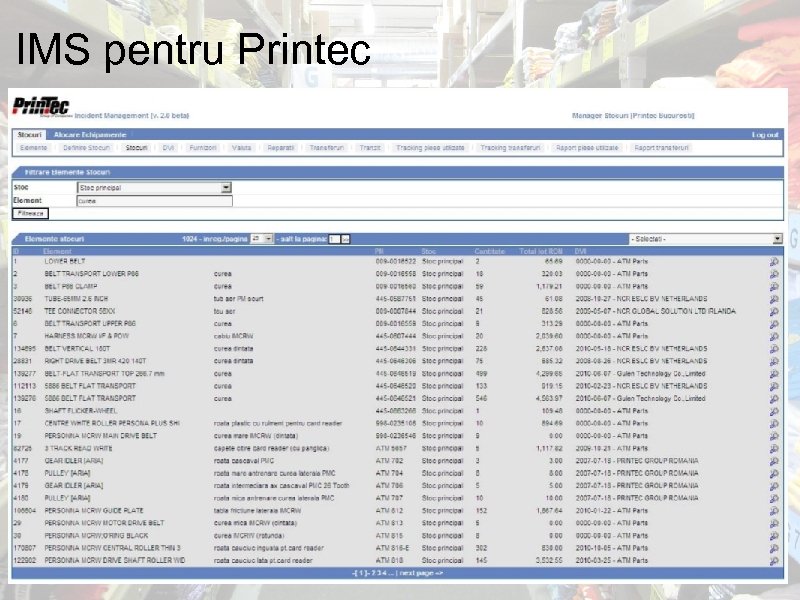
Task: Open magnifier for PERSONNA MCRW MOTOR DRIVE BELT
Action: (774, 524)
